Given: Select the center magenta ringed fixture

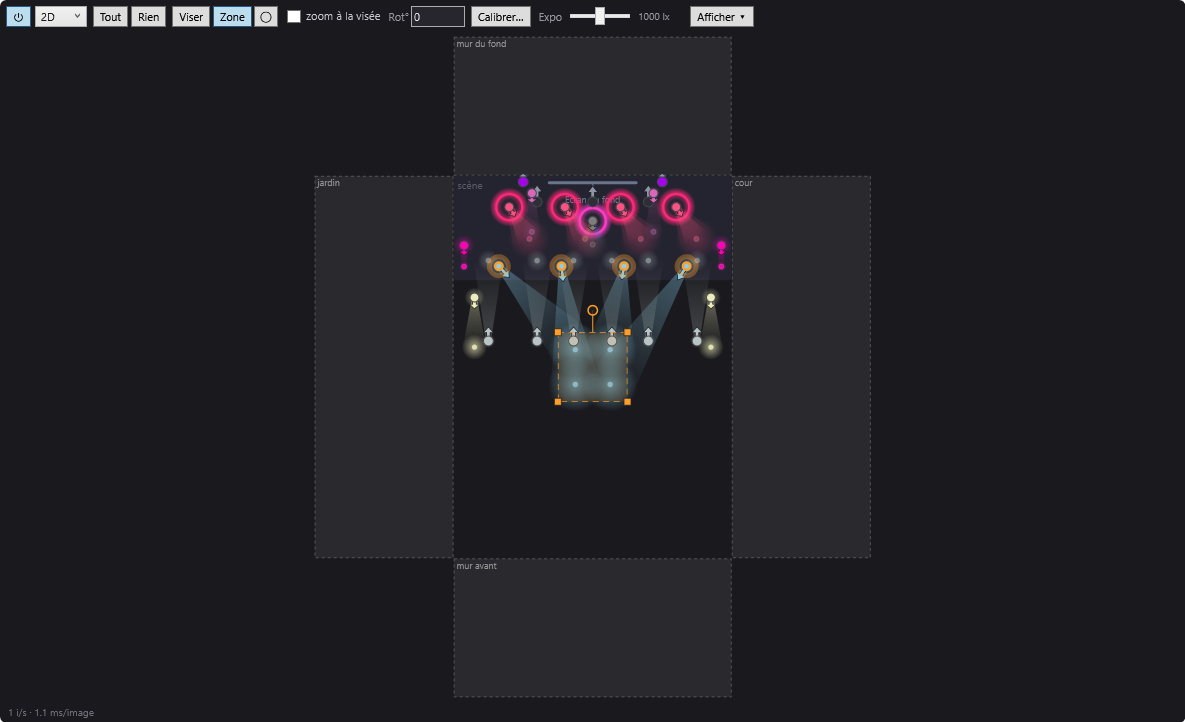Looking at the screenshot, I should coord(592,222).
